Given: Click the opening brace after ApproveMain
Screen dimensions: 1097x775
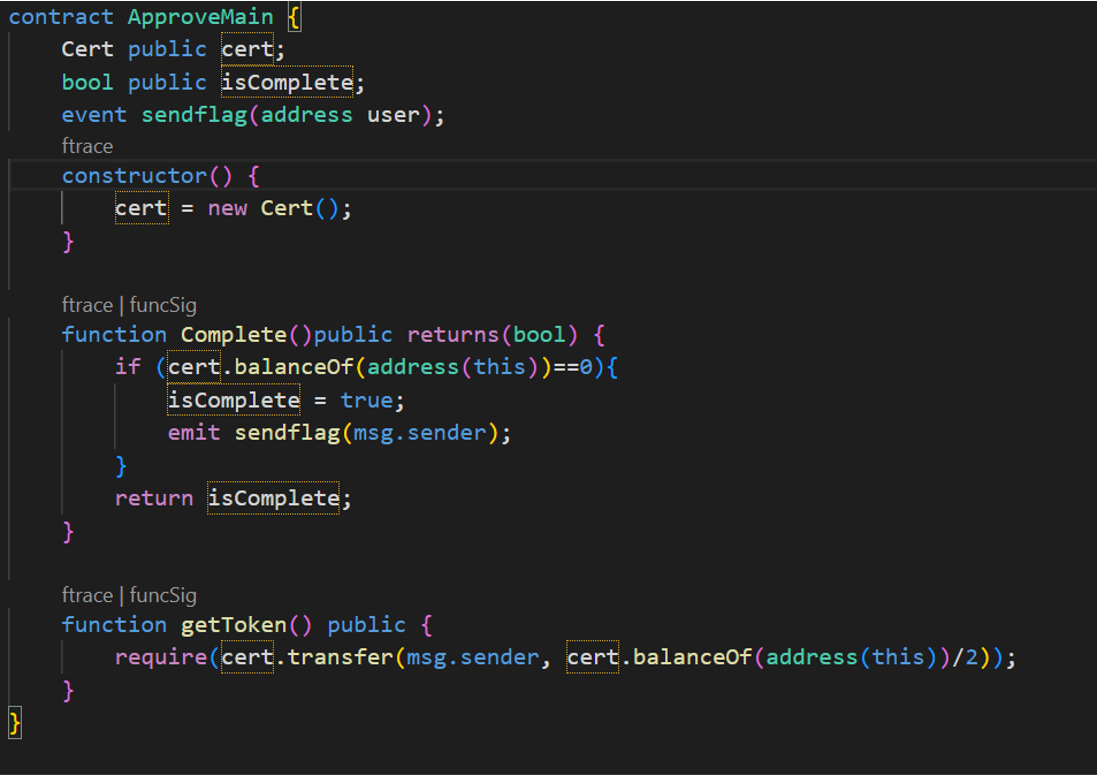Looking at the screenshot, I should [x=294, y=17].
